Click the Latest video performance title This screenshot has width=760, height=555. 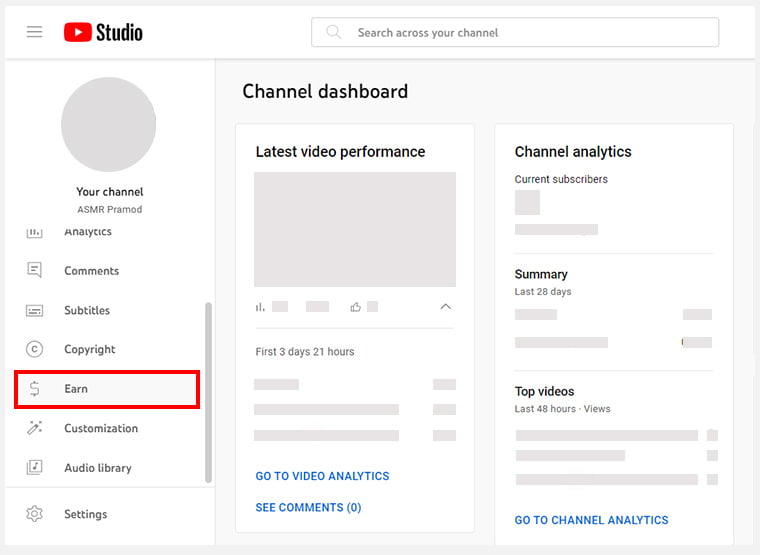click(340, 152)
